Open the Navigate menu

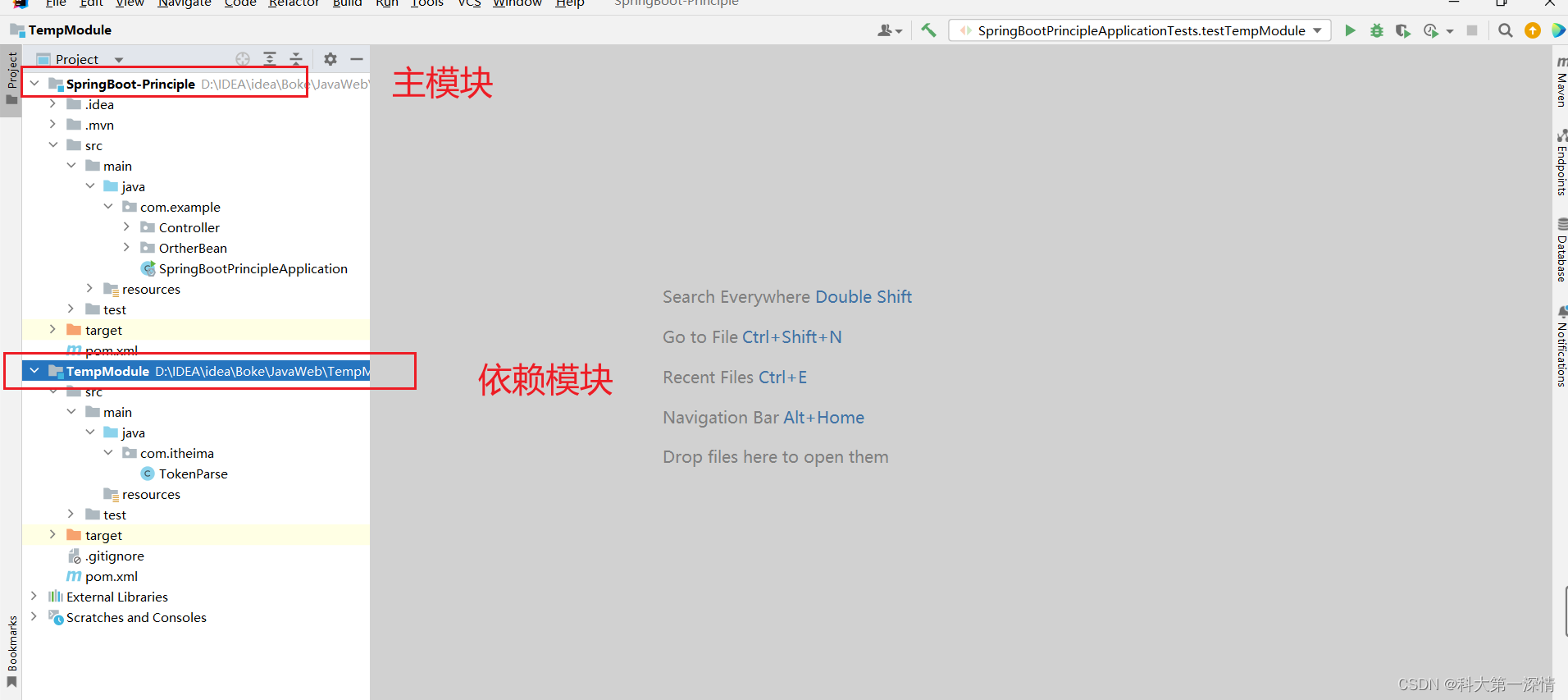point(184,3)
